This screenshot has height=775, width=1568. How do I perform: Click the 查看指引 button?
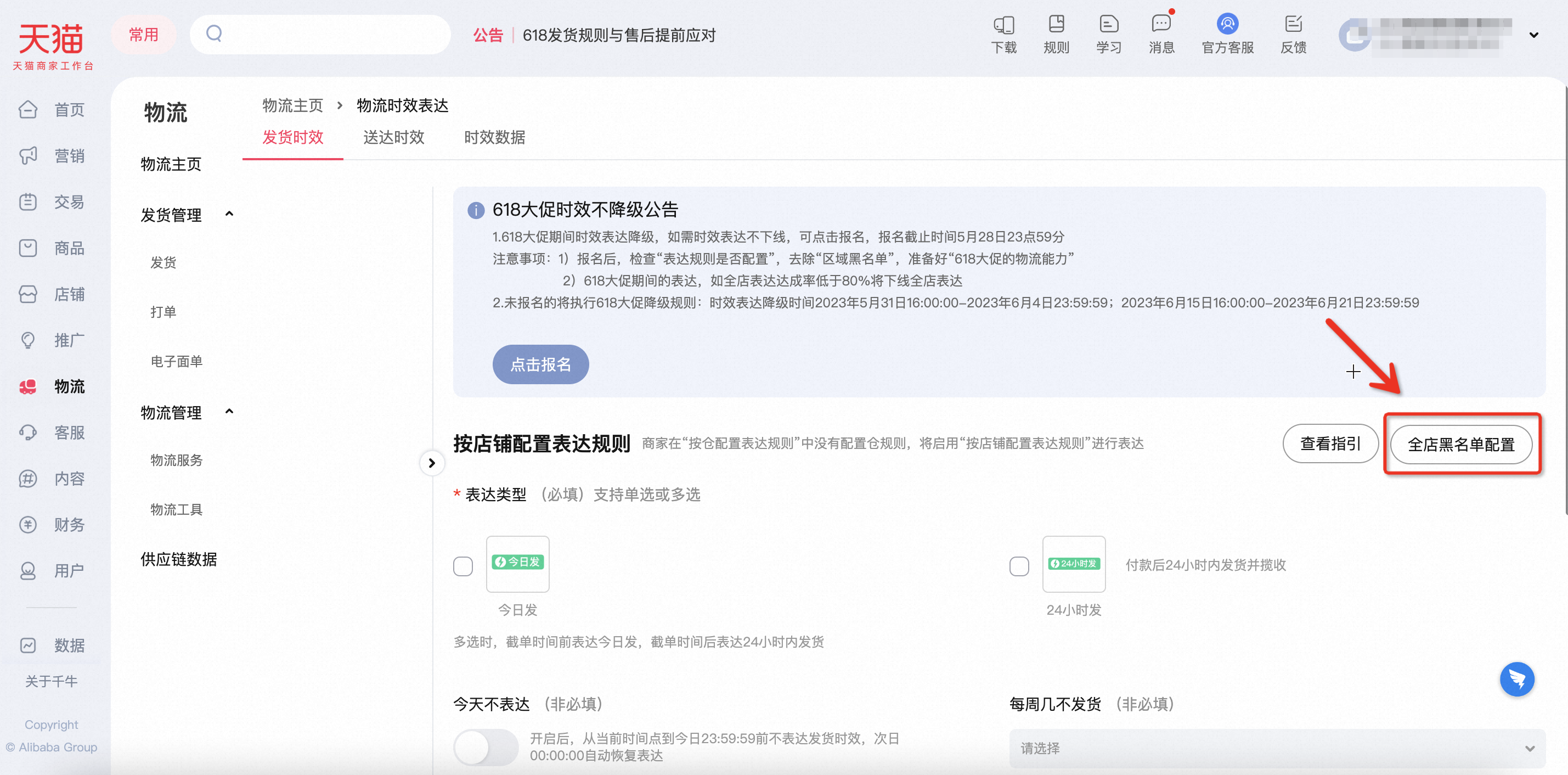[1330, 444]
